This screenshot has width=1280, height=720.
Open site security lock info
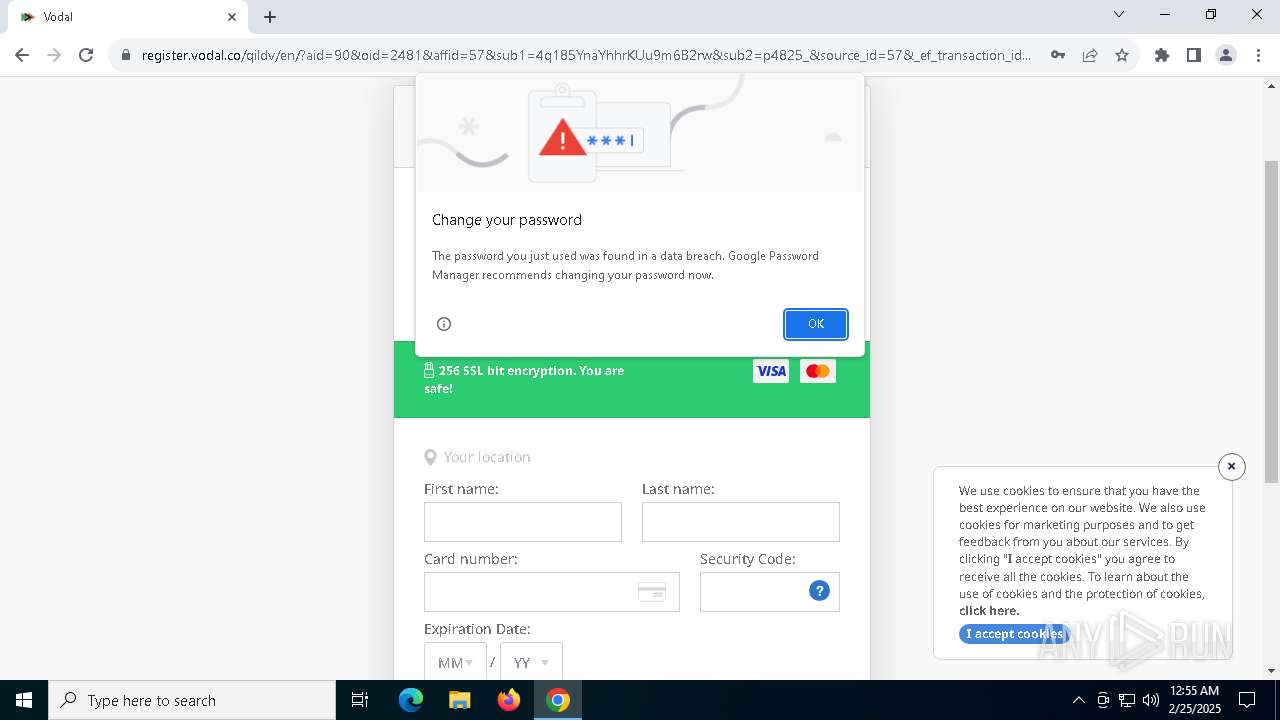pos(126,55)
